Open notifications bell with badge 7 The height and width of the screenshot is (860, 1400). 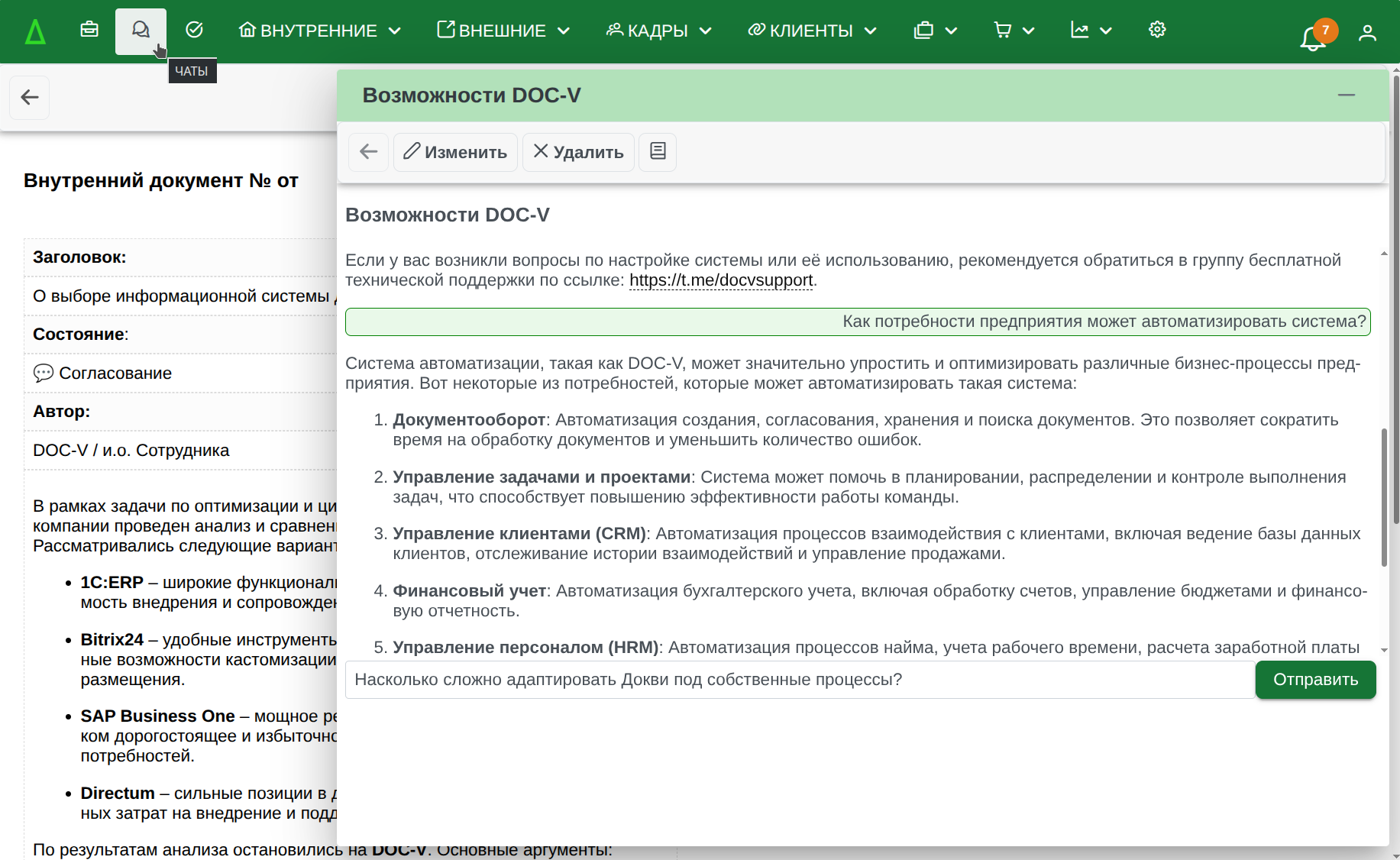tap(1313, 36)
